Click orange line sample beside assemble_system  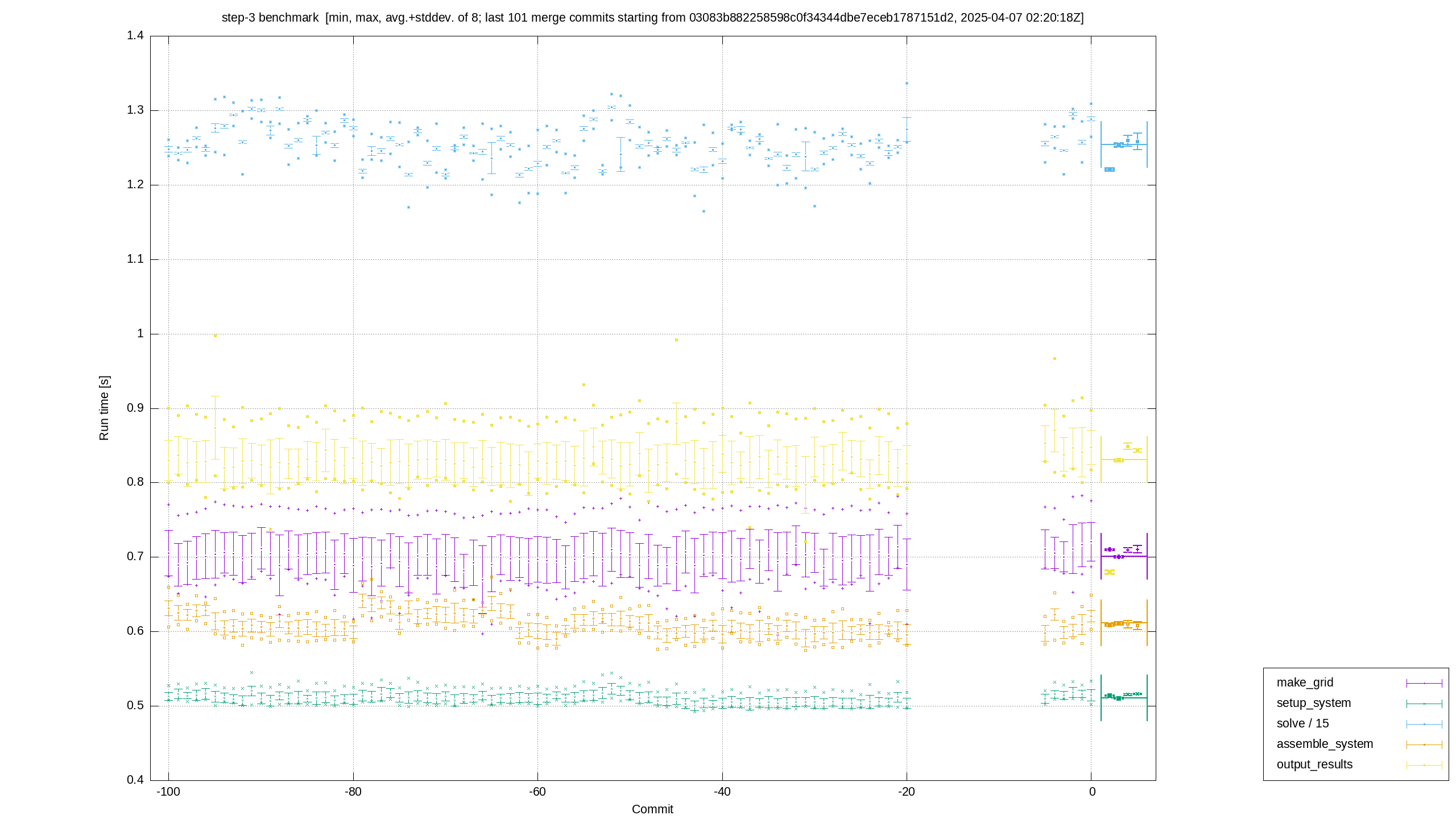point(1424,744)
